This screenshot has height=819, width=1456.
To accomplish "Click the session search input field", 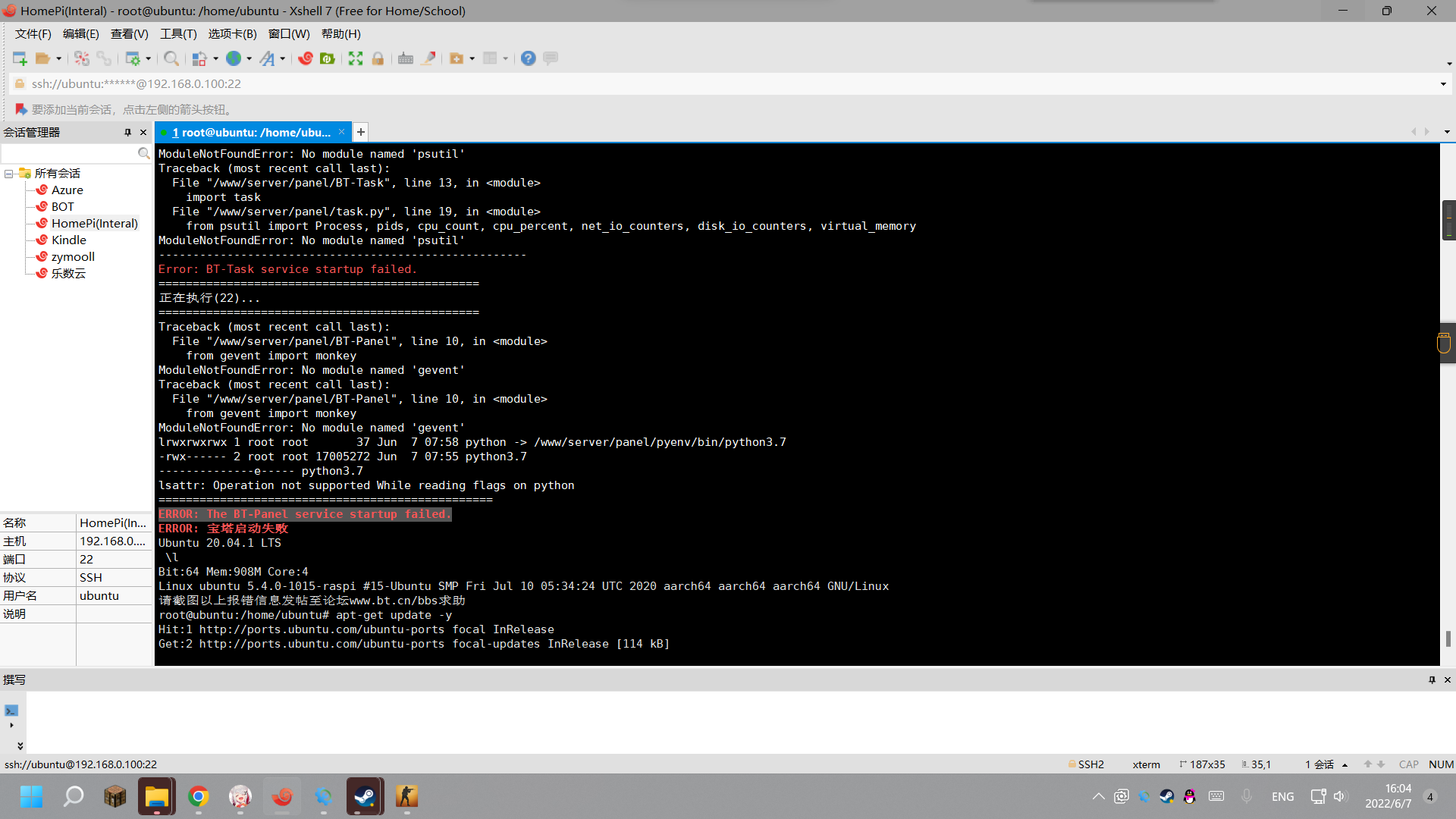I will pos(68,154).
